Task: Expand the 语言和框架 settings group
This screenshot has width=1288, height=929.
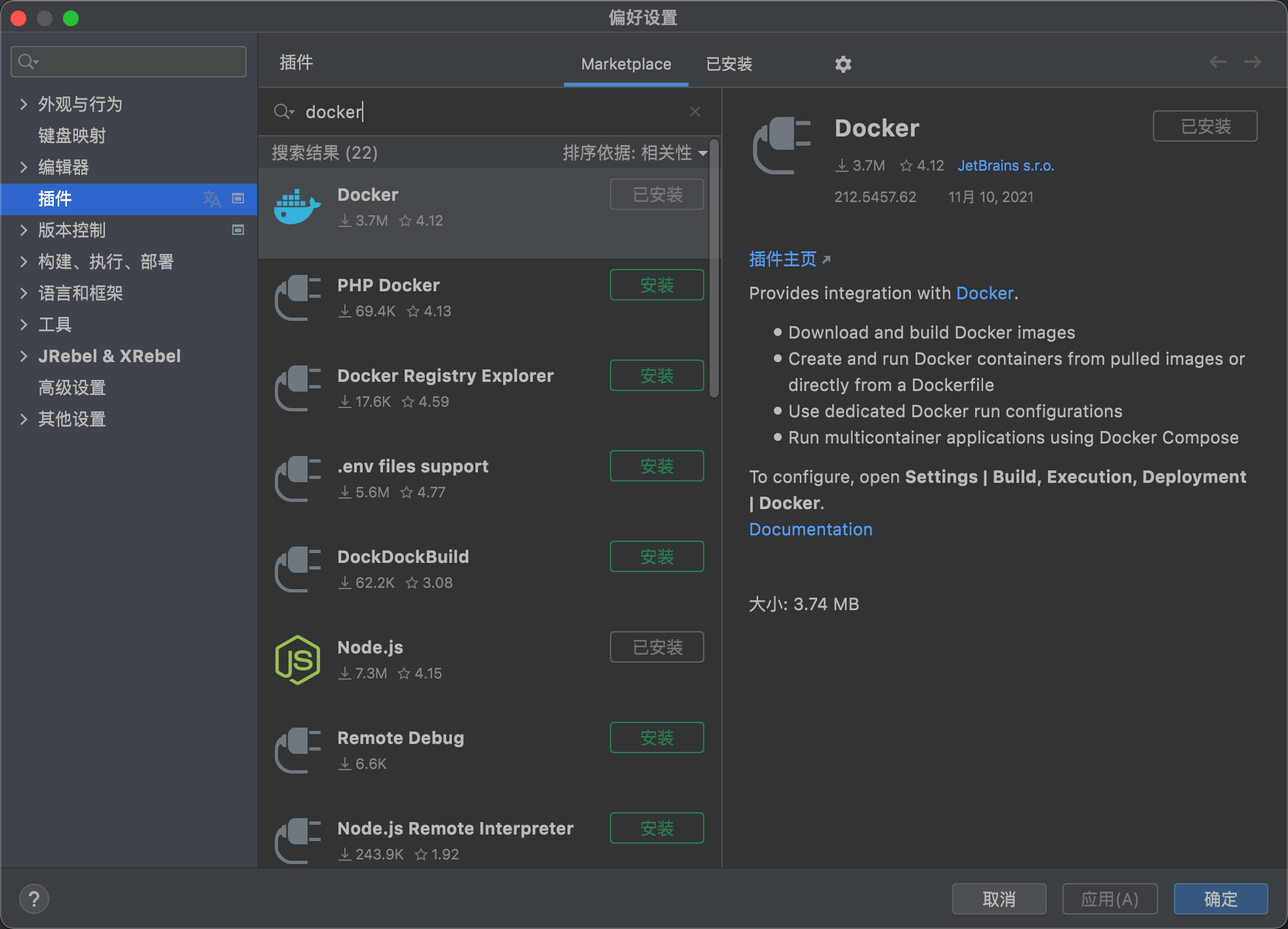Action: click(24, 293)
